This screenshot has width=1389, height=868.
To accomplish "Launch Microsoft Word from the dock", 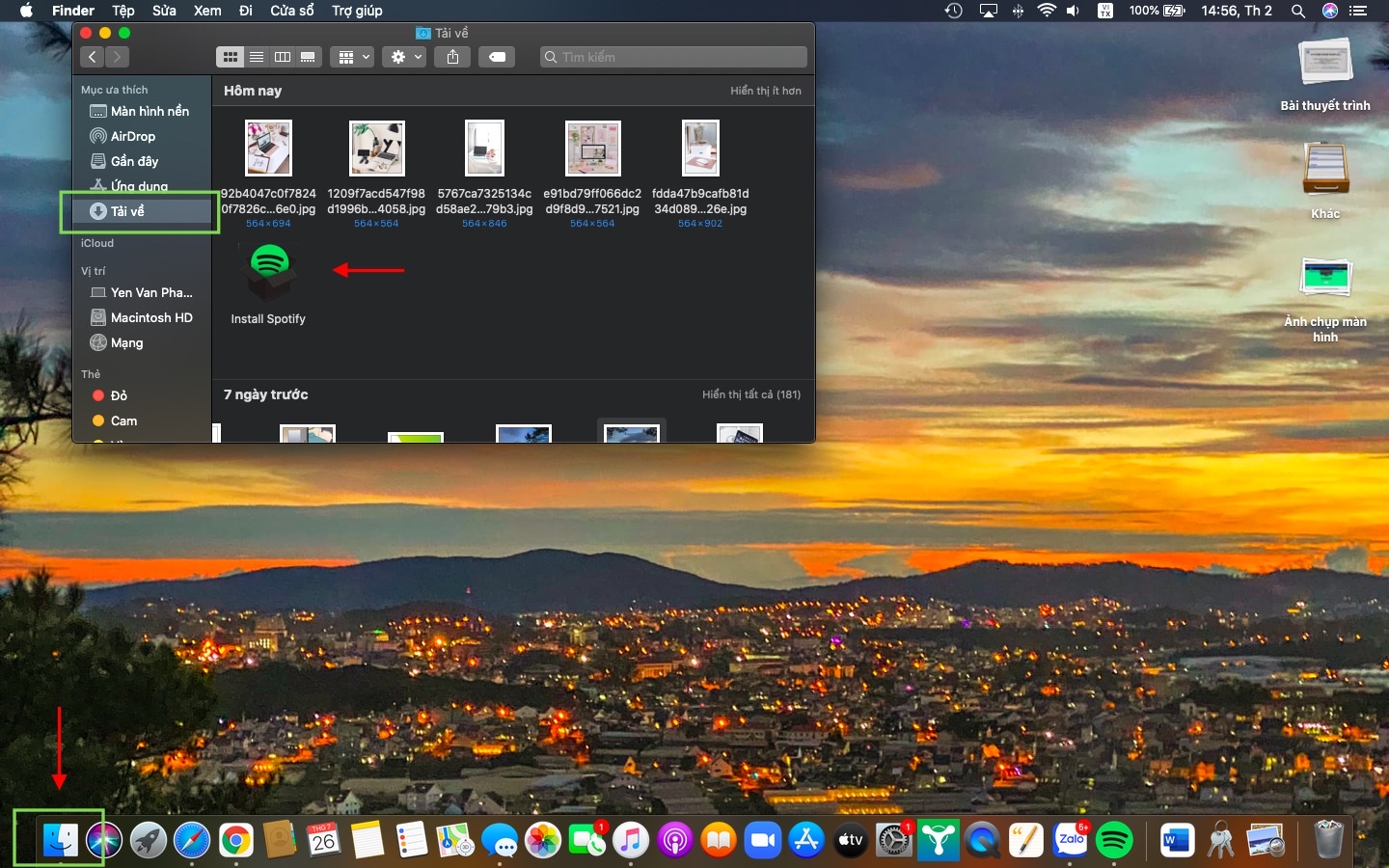I will coord(1177,840).
